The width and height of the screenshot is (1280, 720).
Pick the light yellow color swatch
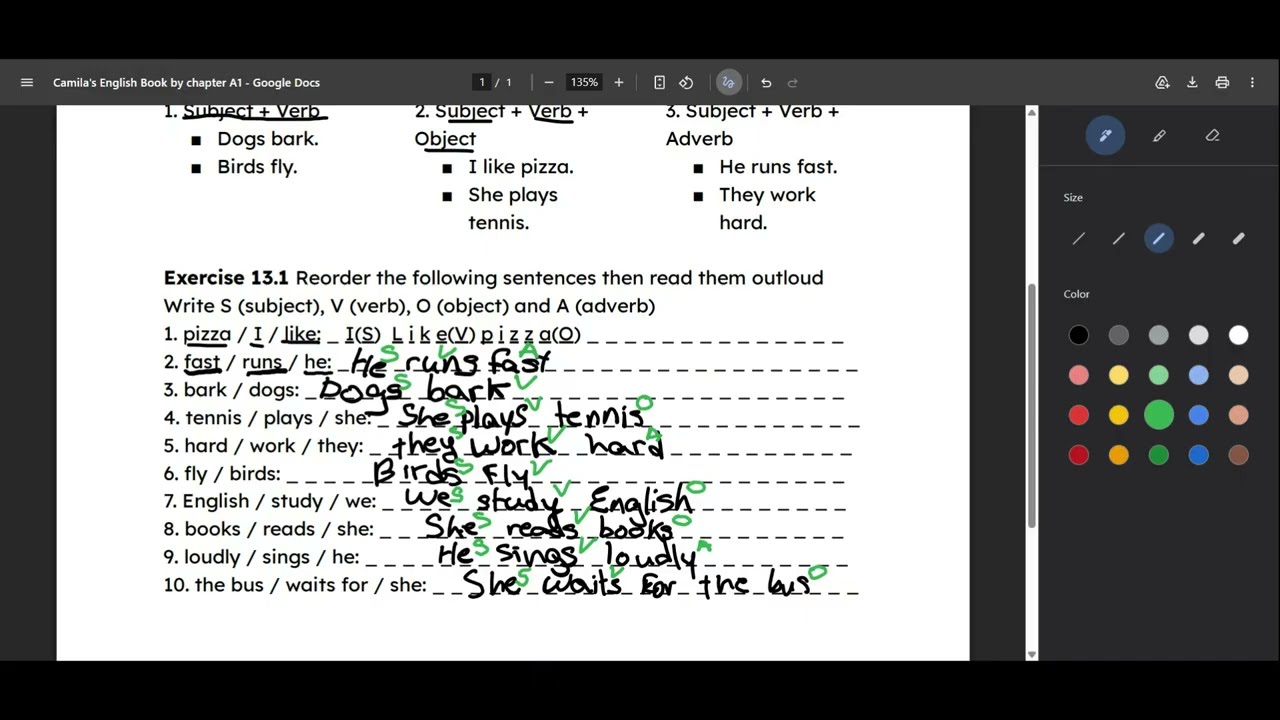pos(1119,375)
